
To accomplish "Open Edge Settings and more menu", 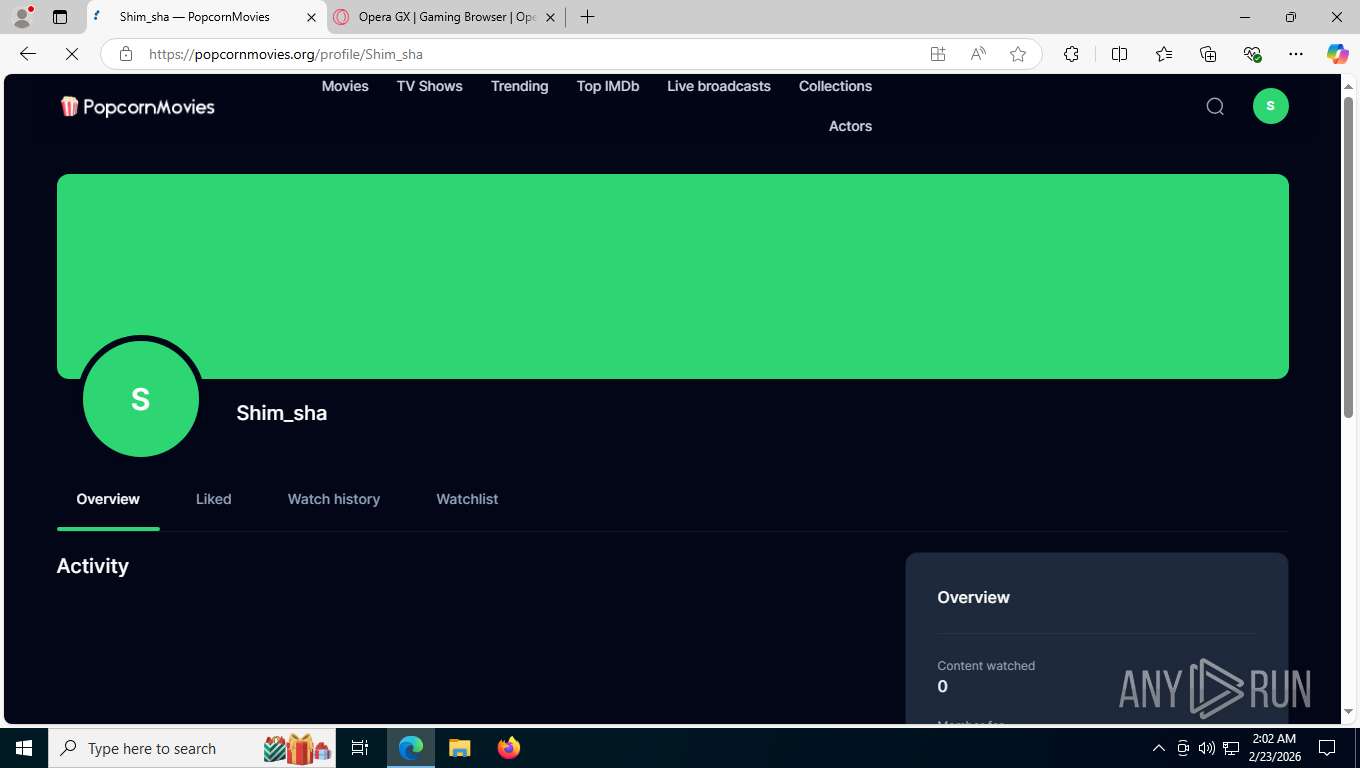I will click(x=1296, y=54).
